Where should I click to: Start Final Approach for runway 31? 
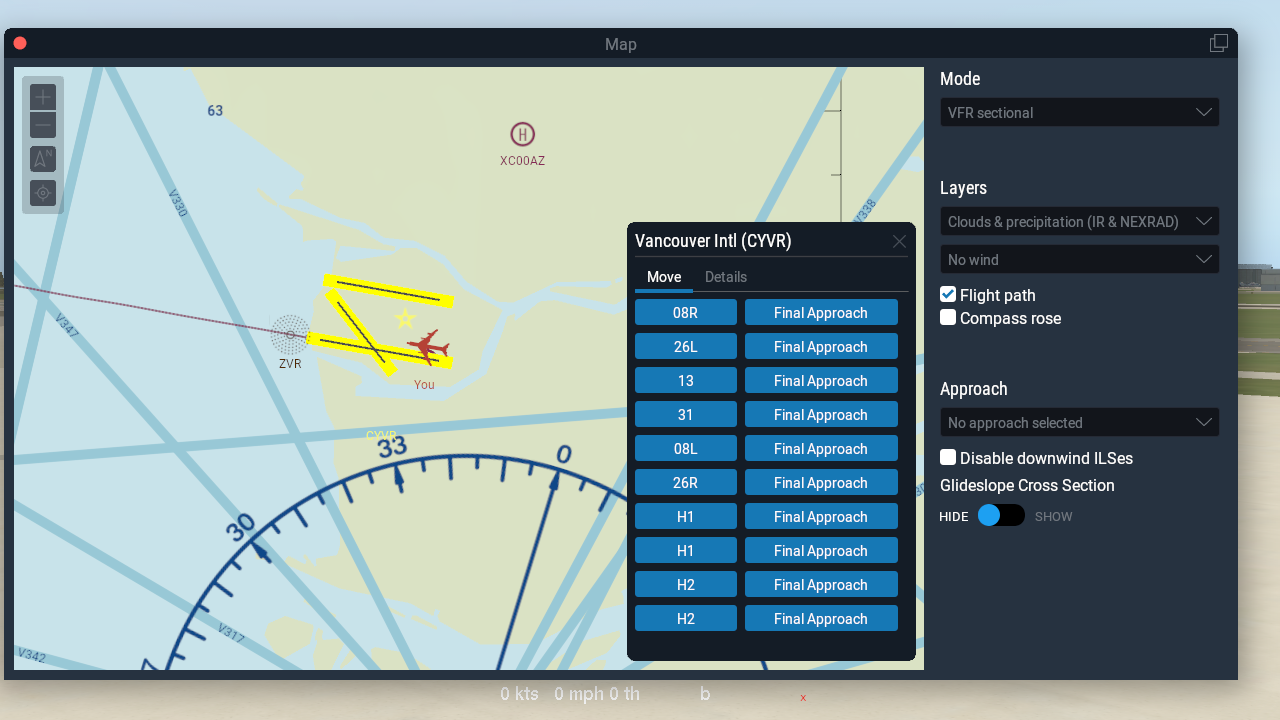[x=821, y=414]
